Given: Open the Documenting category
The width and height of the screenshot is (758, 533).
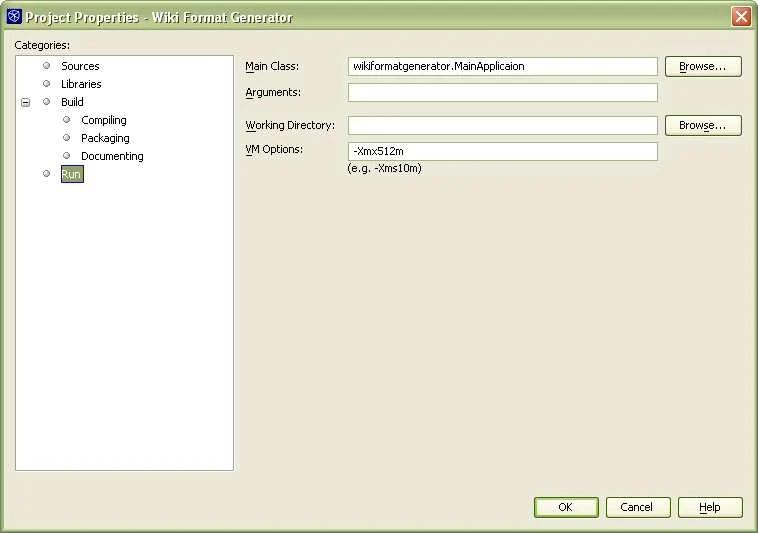Looking at the screenshot, I should coord(112,156).
